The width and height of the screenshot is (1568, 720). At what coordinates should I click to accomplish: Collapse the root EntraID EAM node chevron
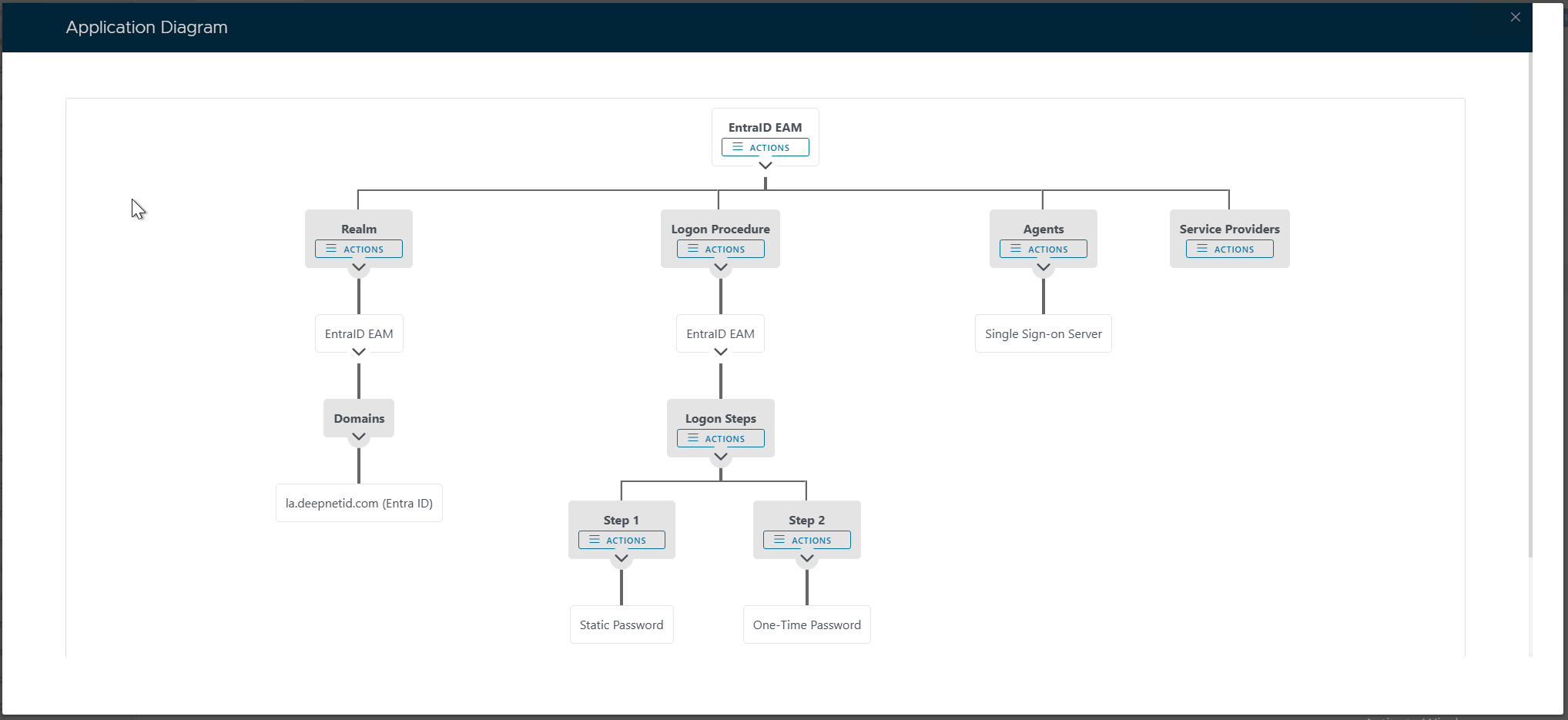tap(765, 166)
